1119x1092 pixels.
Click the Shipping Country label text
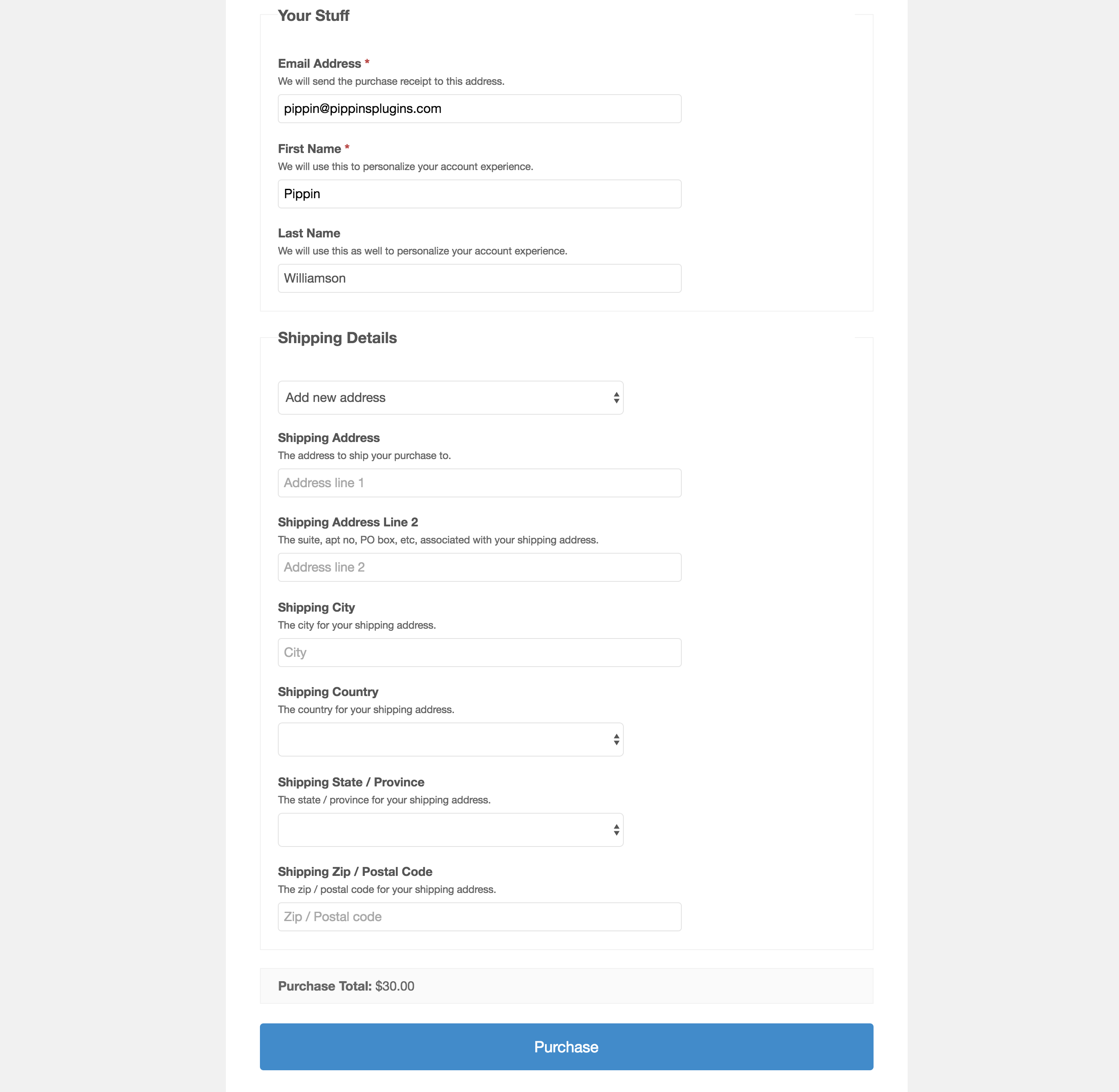(328, 692)
